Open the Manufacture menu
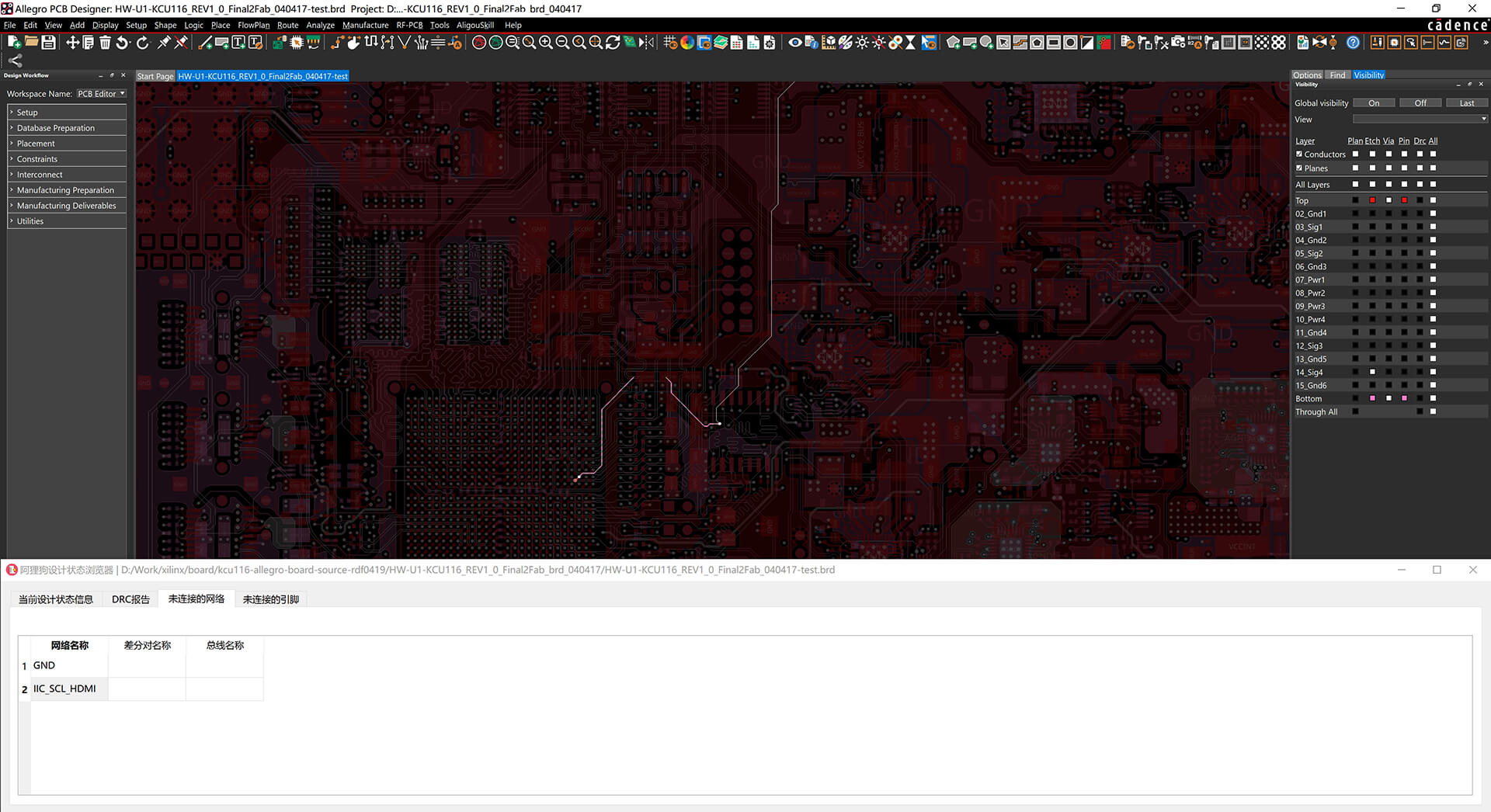The image size is (1491, 812). click(x=365, y=25)
